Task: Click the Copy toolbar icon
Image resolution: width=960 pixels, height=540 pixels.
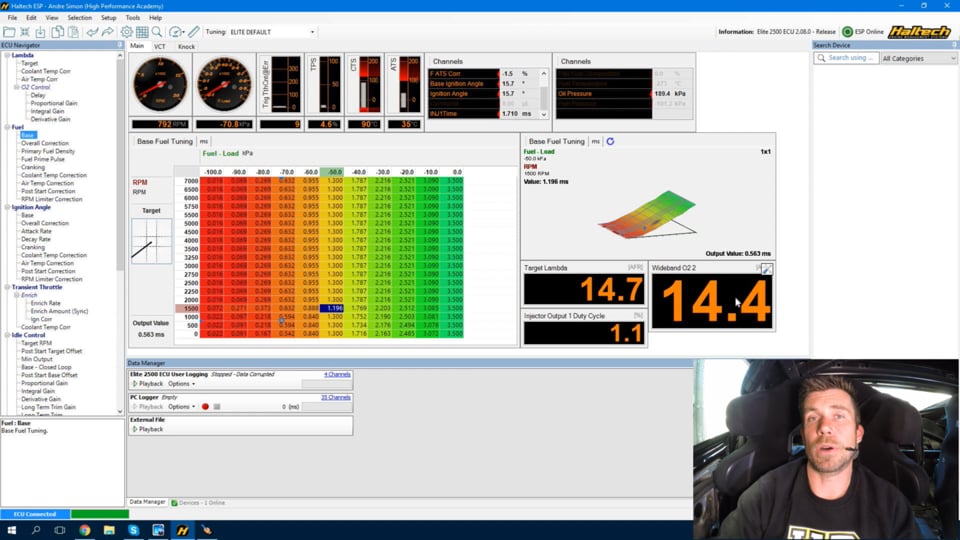Action: pos(57,32)
